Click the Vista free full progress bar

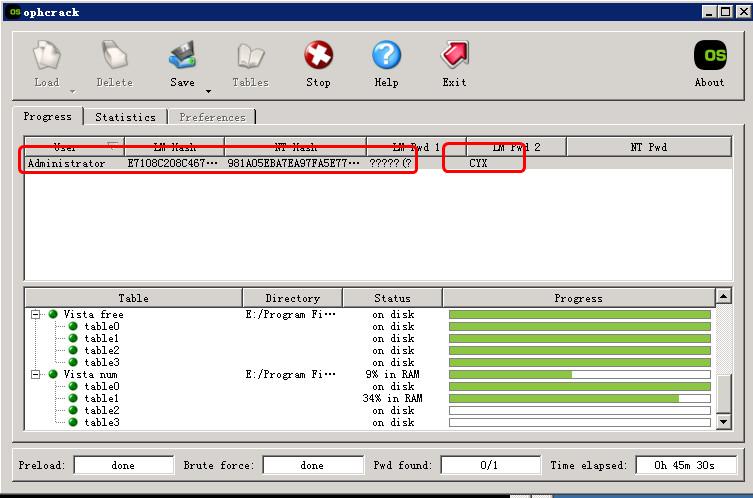click(580, 315)
